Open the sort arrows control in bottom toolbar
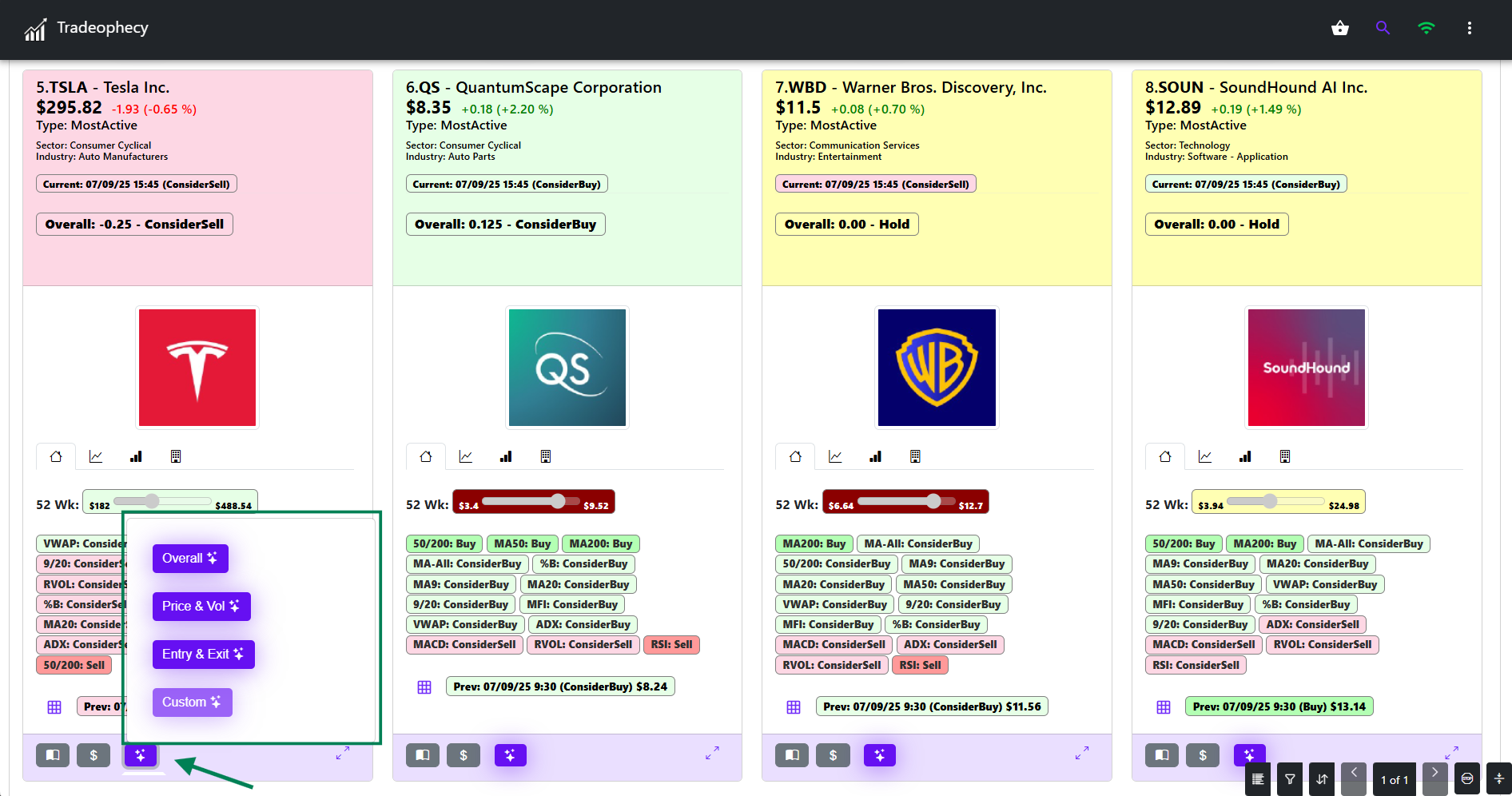Viewport: 1512px width, 796px height. (1323, 779)
